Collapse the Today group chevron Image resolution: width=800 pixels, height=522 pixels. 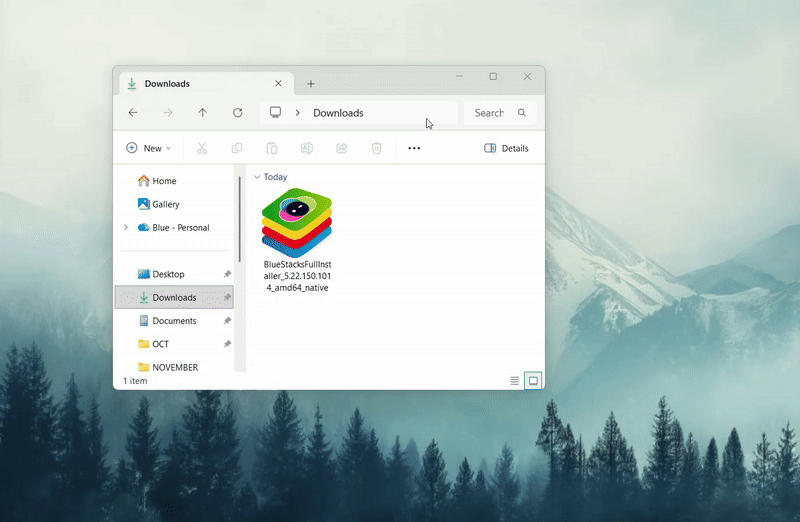coord(257,177)
